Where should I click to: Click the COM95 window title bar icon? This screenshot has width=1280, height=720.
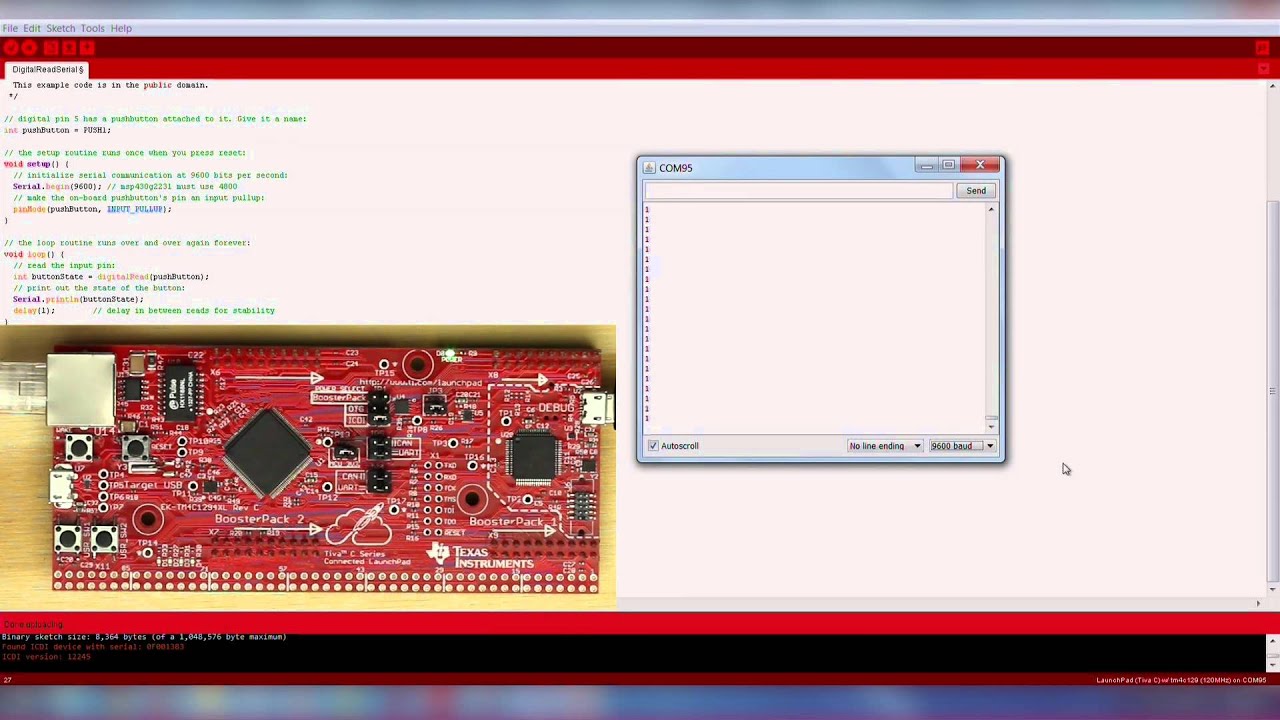[649, 168]
